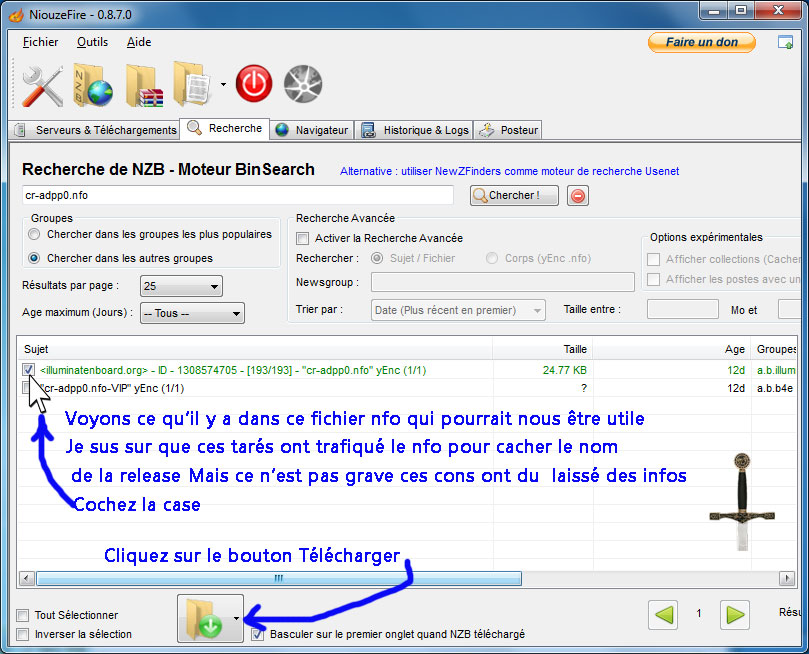Select the Corps (yEnc .nfo) radio option
This screenshot has width=809, height=654.
pyautogui.click(x=492, y=258)
